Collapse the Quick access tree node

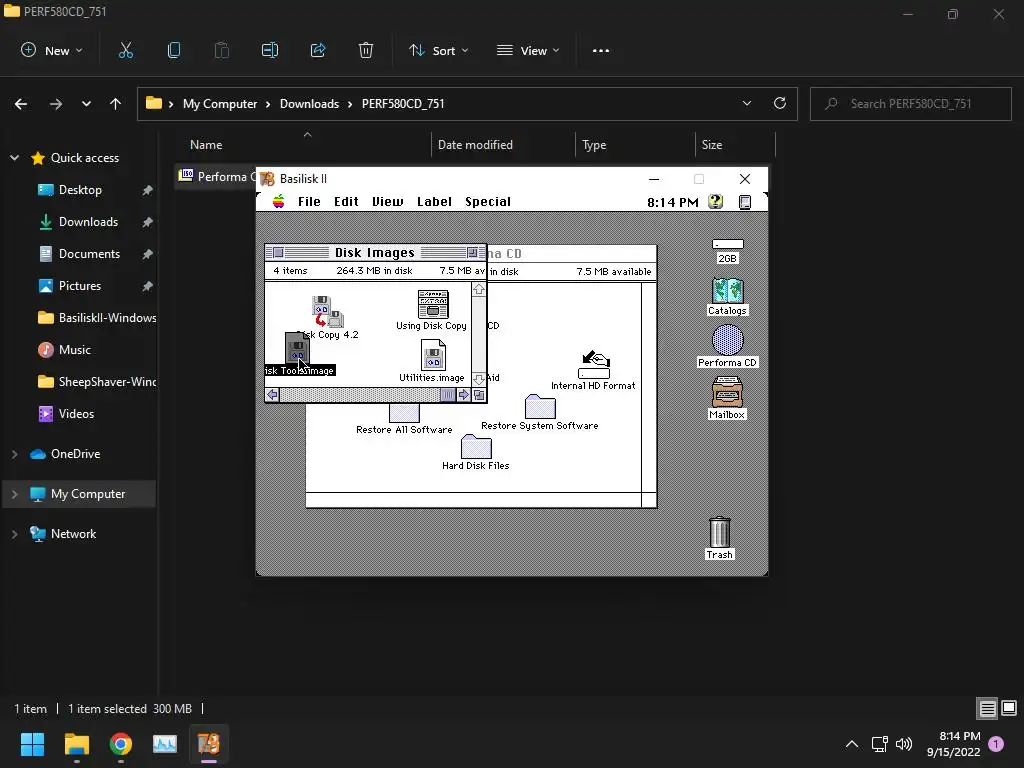pos(14,157)
